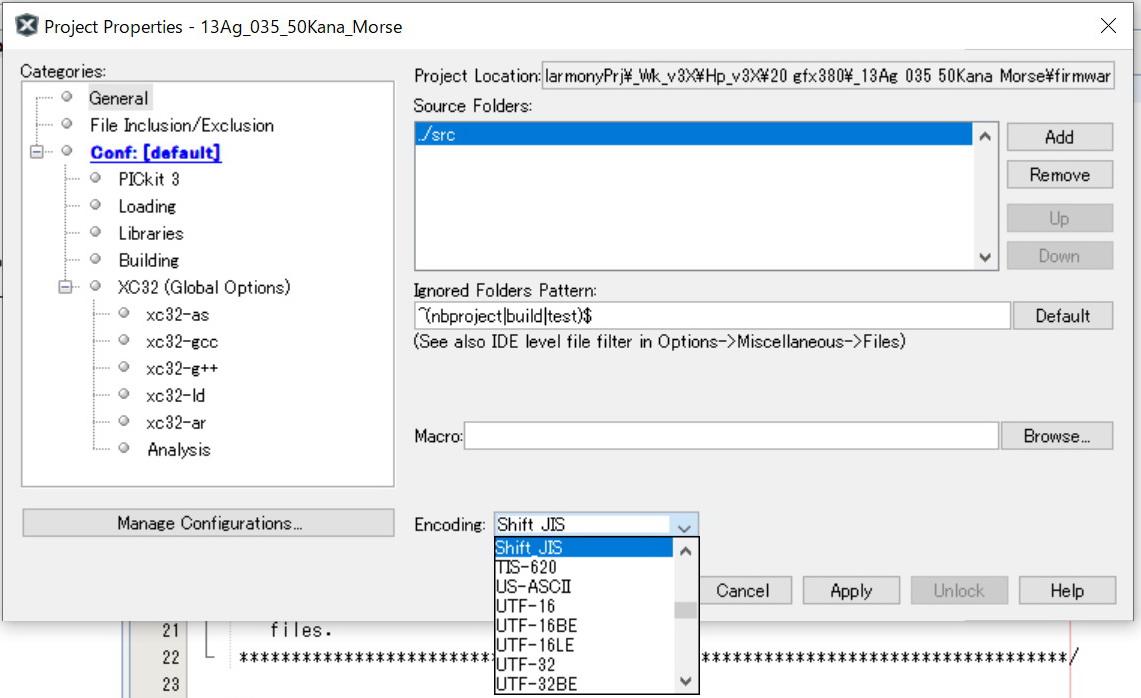Select xc32-ld linker options
Image resolution: width=1141 pixels, height=698 pixels.
pos(175,395)
